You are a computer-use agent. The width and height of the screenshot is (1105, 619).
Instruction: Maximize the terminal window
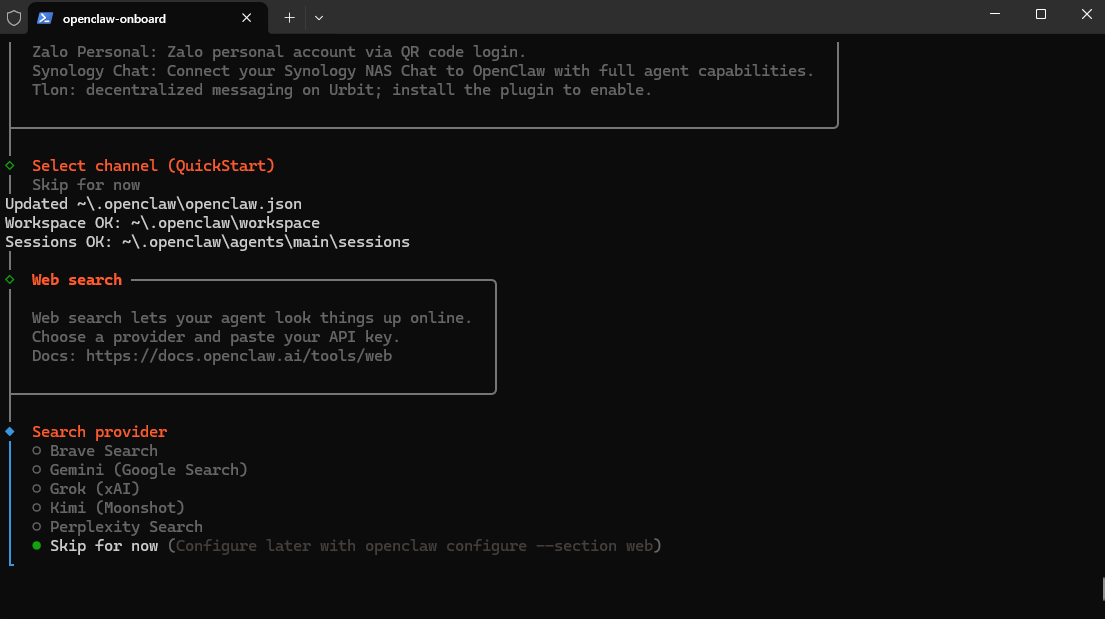click(x=1041, y=15)
